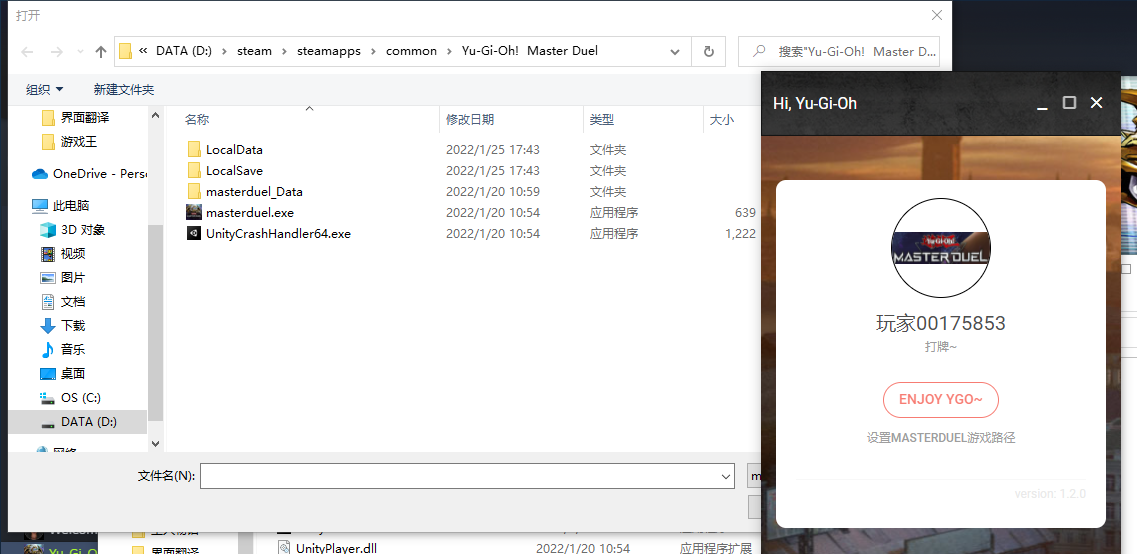Open OneDrive in the sidebar

point(89,174)
